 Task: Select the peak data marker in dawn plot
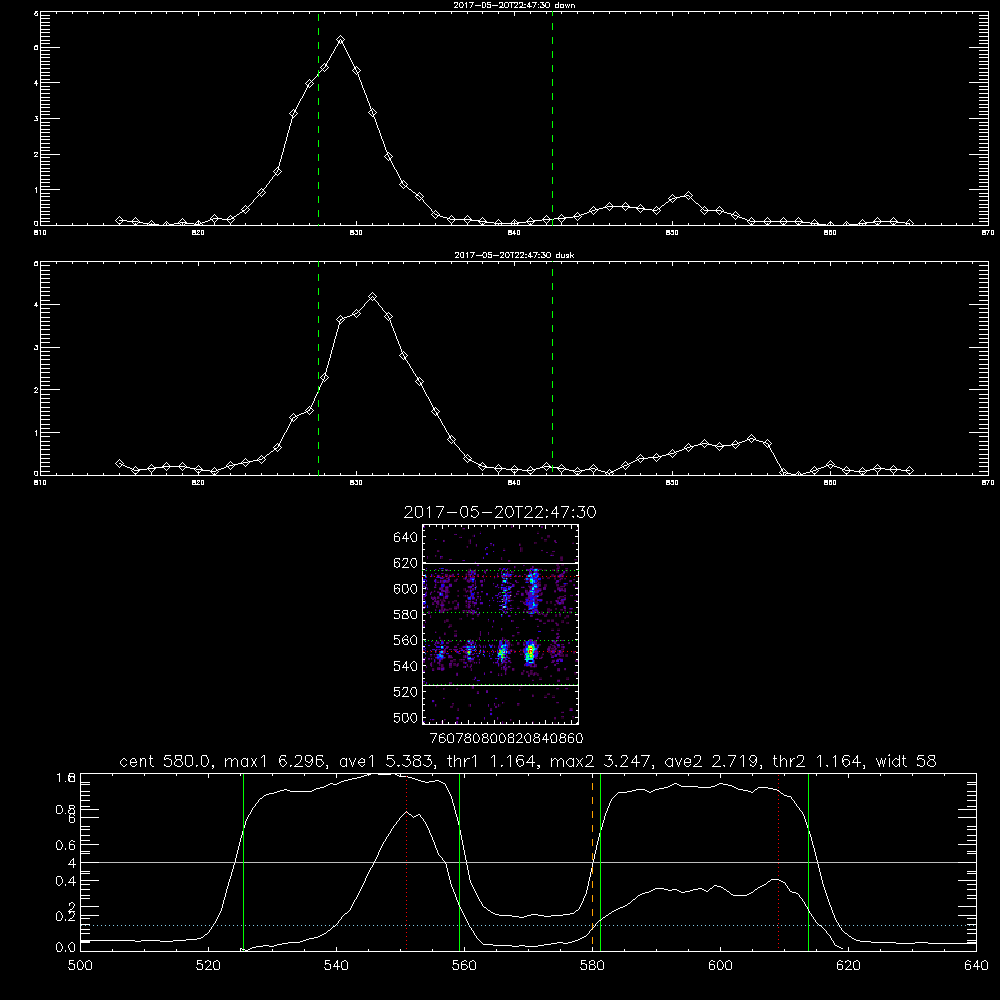pos(341,40)
